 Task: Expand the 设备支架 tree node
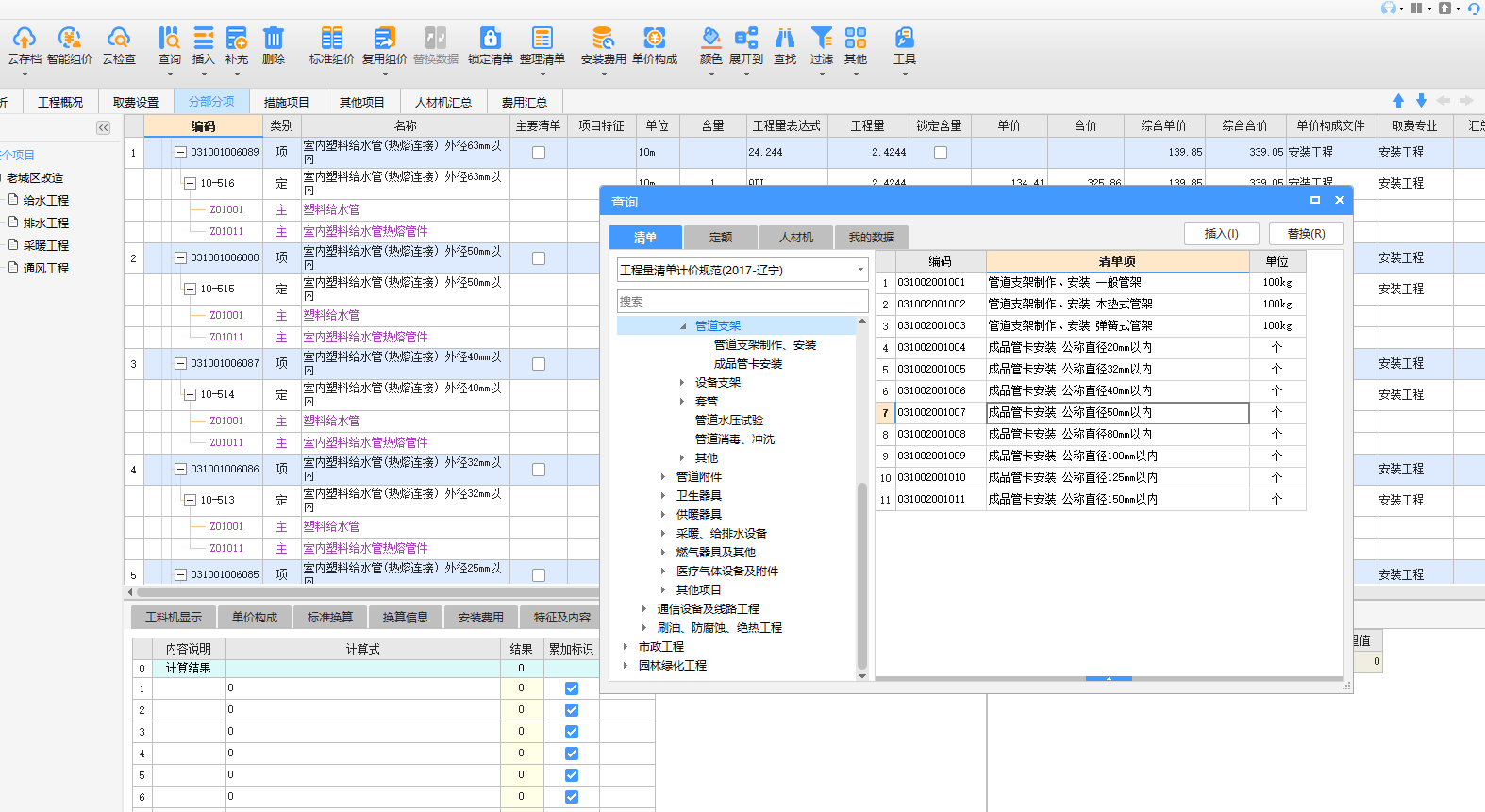[682, 383]
